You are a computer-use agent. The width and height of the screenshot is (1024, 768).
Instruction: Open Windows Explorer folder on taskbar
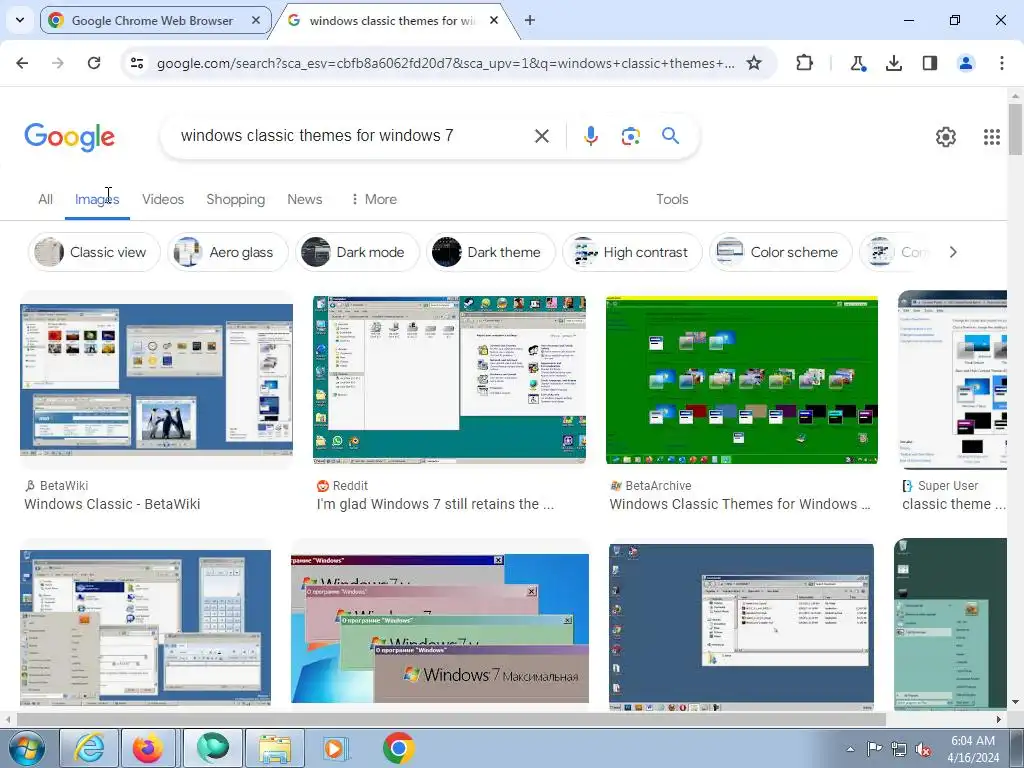[275, 748]
